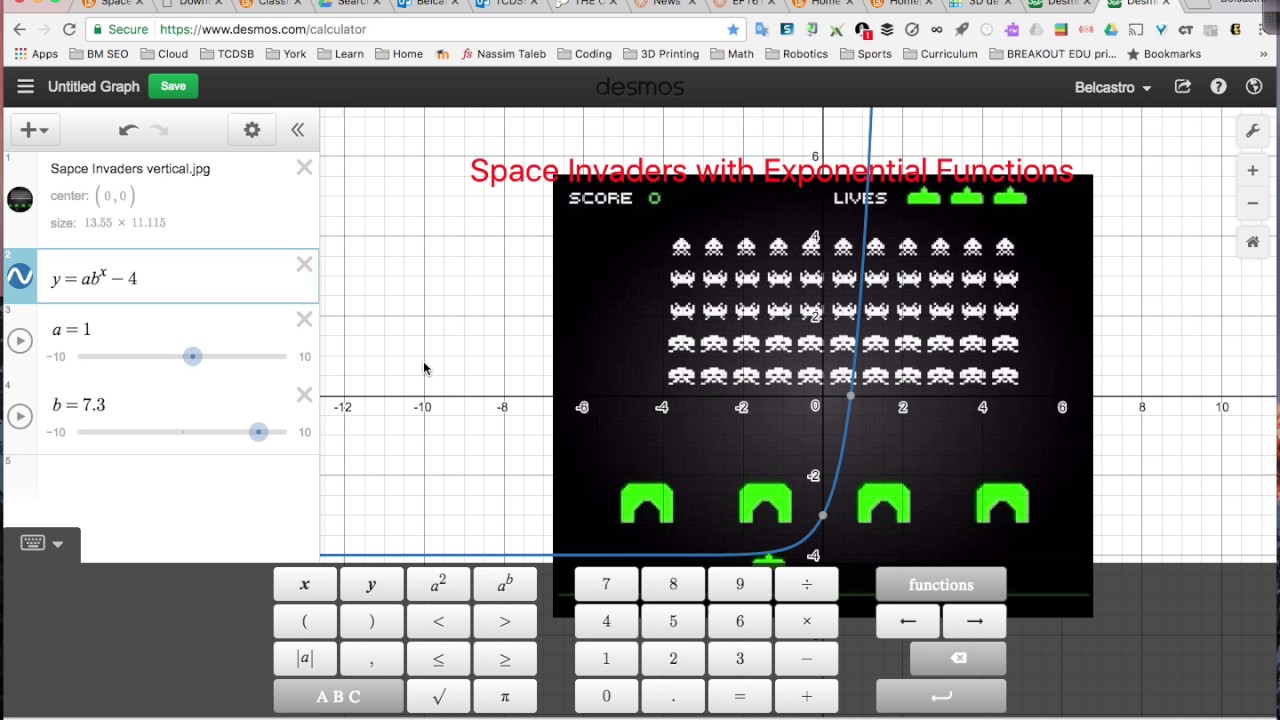Viewport: 1280px width, 720px height.
Task: Delete the slider a=1 expression
Action: [304, 319]
